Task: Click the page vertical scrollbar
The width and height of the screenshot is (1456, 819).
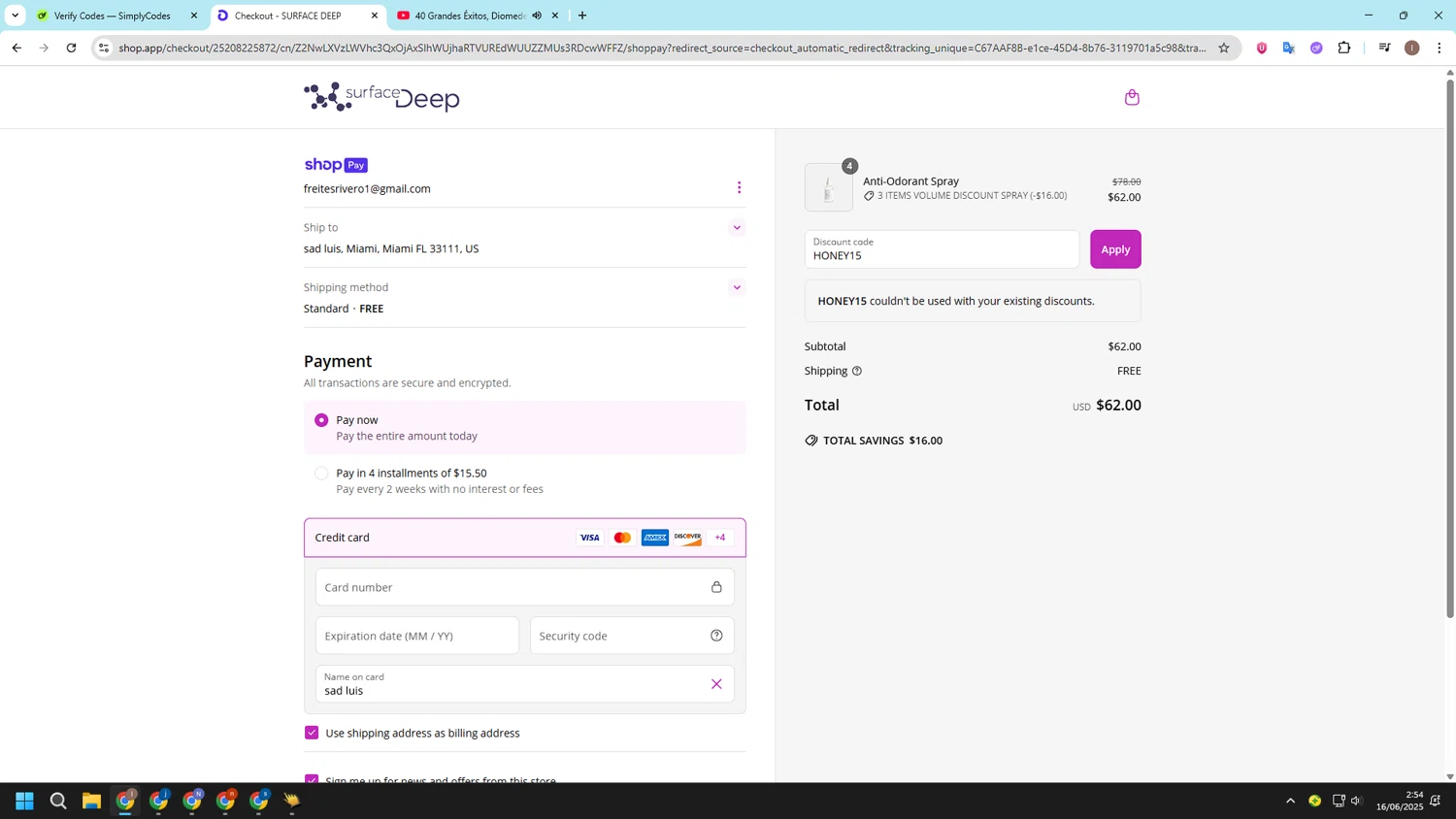Action: (1450, 349)
